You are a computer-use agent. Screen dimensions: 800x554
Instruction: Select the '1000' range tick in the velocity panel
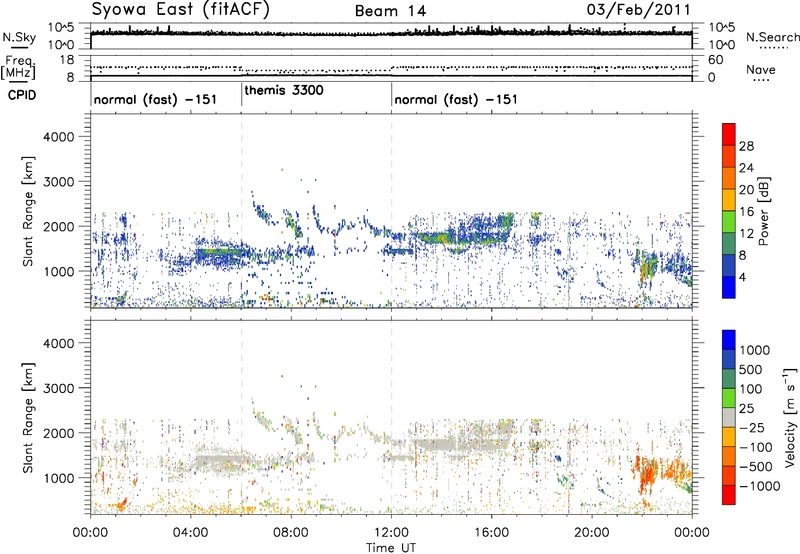58,478
